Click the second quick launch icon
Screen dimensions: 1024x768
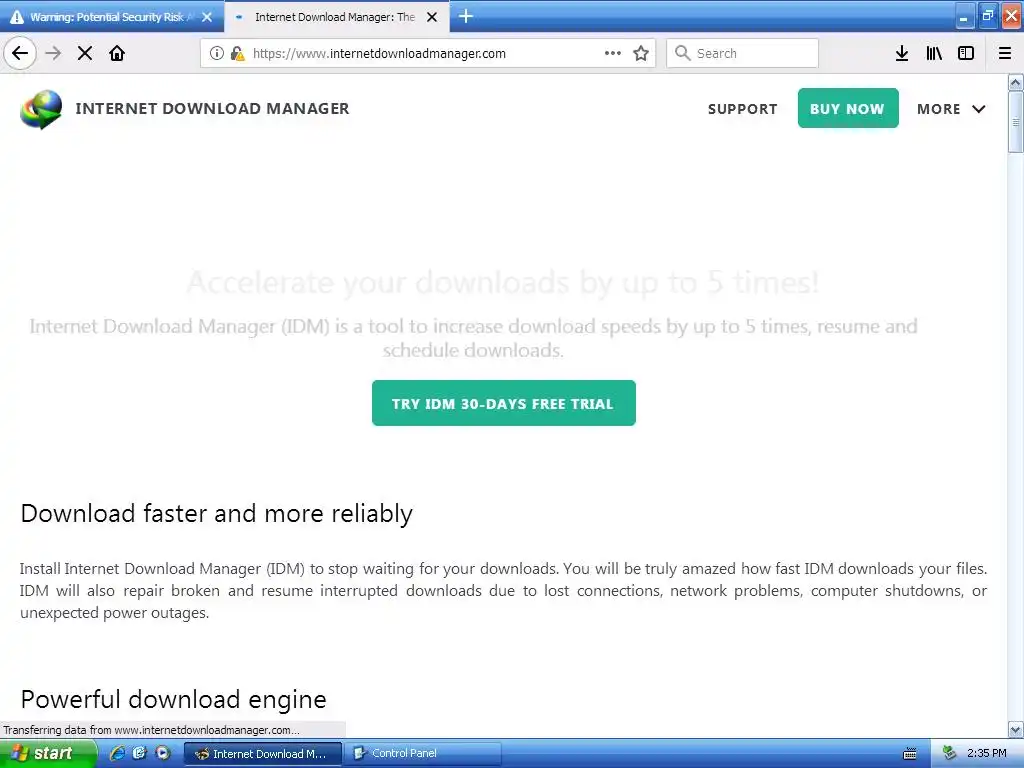(140, 753)
